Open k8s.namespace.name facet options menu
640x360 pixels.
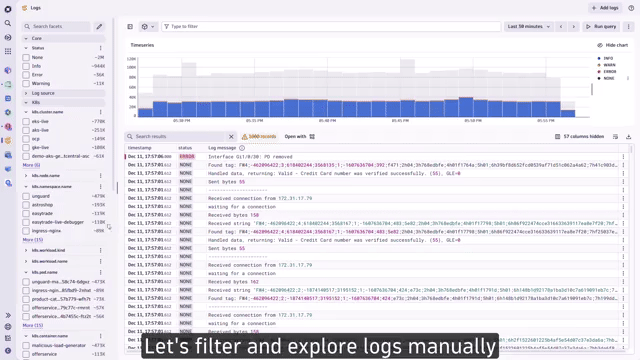click(100, 187)
